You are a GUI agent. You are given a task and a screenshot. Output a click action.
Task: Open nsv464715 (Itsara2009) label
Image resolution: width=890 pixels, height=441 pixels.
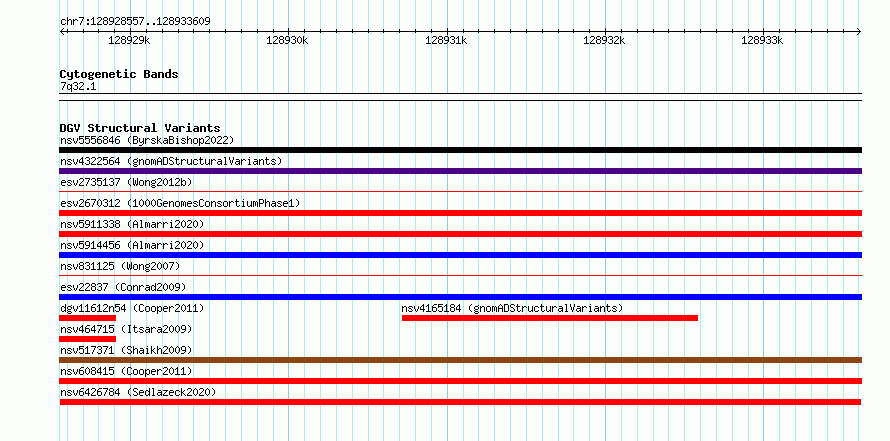click(x=126, y=329)
